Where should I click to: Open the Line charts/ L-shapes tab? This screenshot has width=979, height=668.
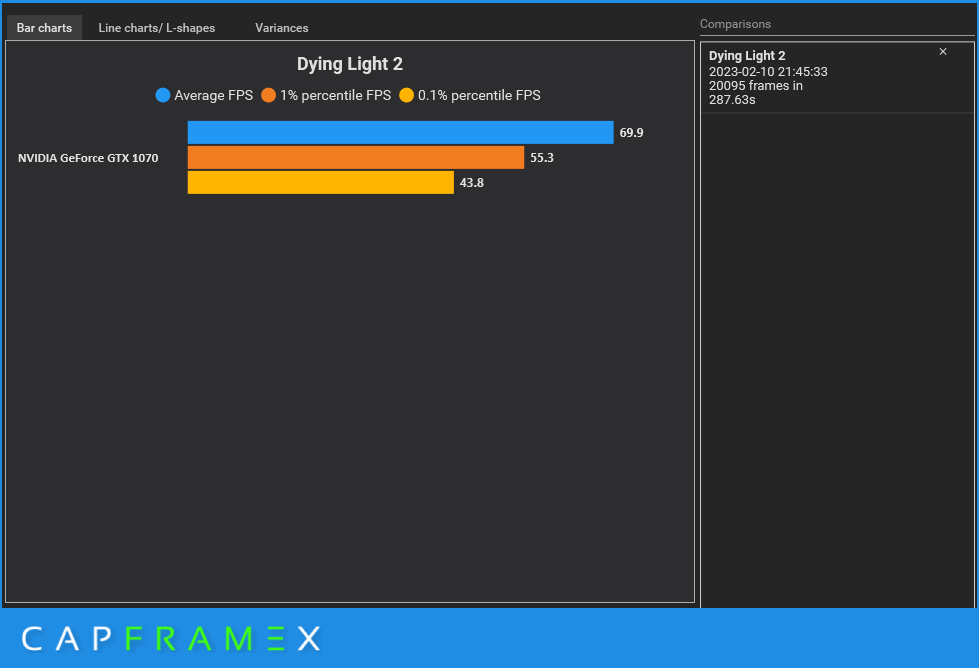(x=157, y=27)
